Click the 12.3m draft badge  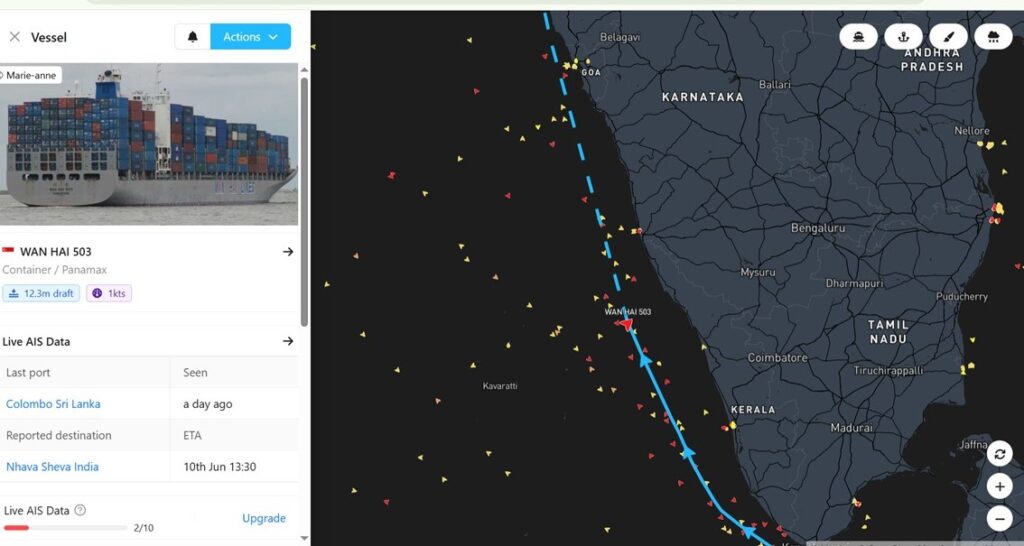point(40,293)
